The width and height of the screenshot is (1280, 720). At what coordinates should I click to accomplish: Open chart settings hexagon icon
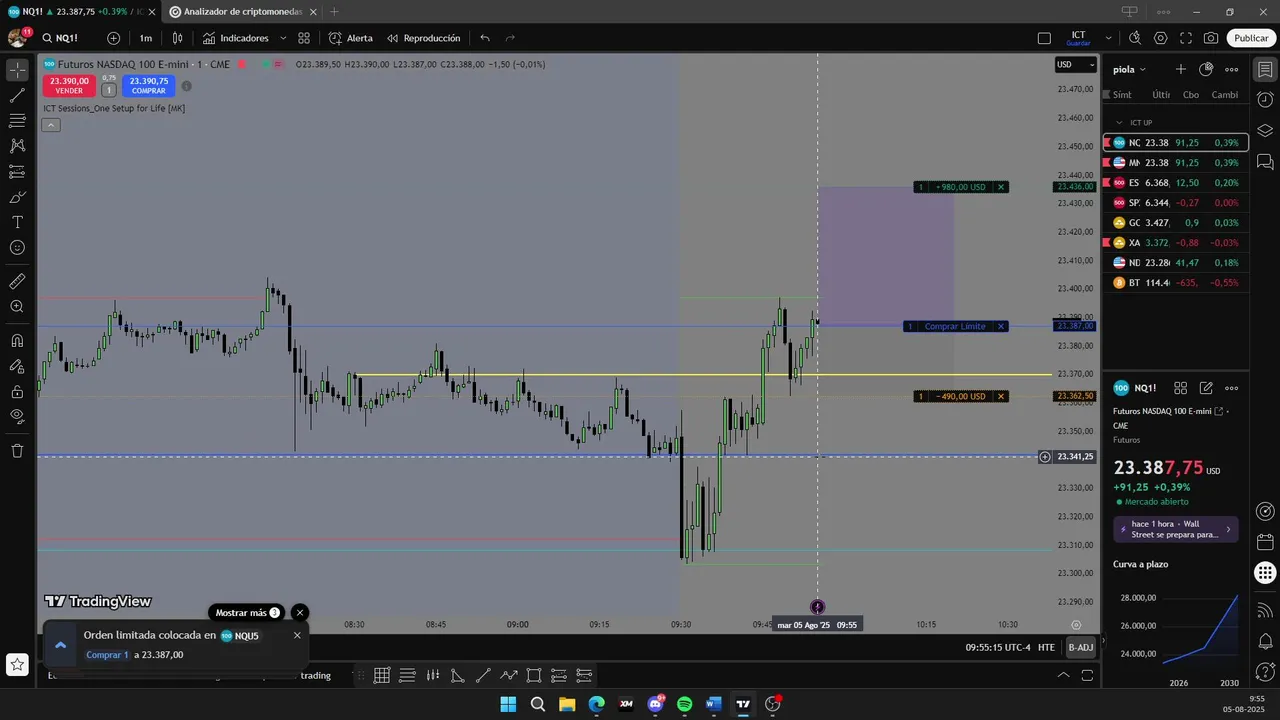[1160, 38]
